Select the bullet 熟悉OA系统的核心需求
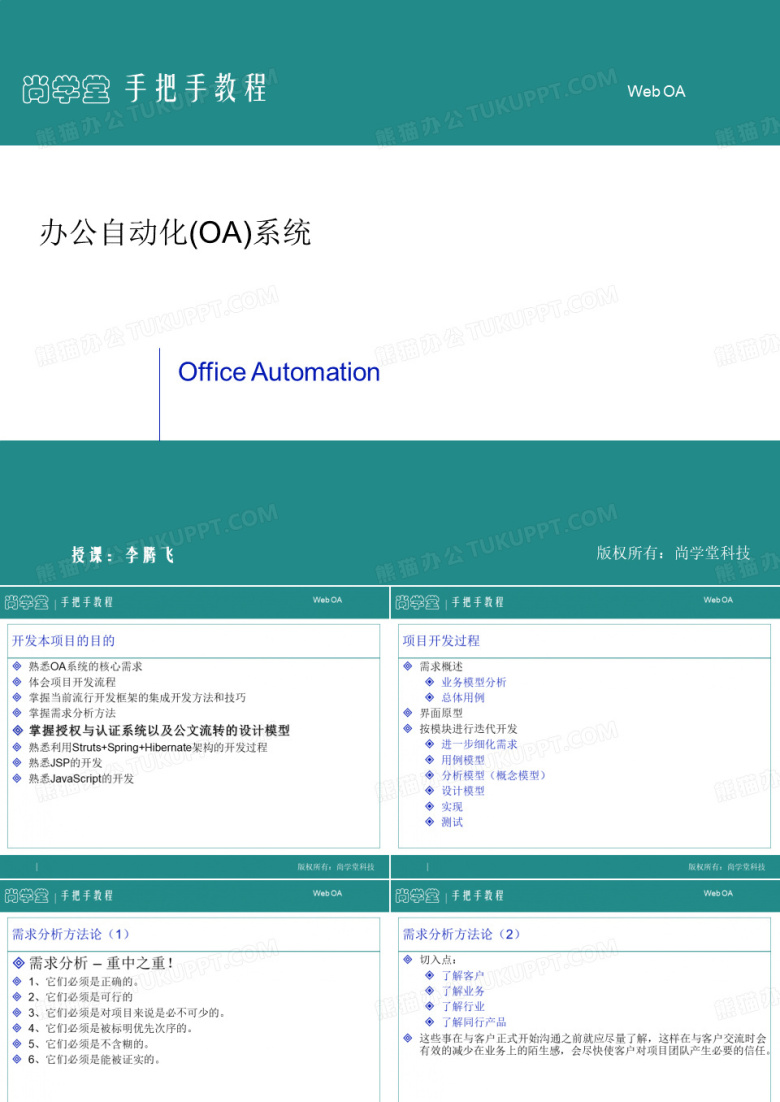 point(85,666)
